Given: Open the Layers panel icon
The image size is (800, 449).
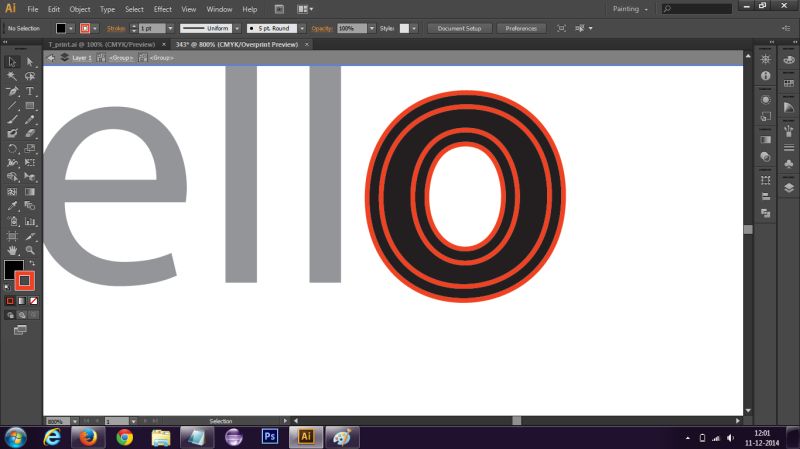Looking at the screenshot, I should (789, 188).
